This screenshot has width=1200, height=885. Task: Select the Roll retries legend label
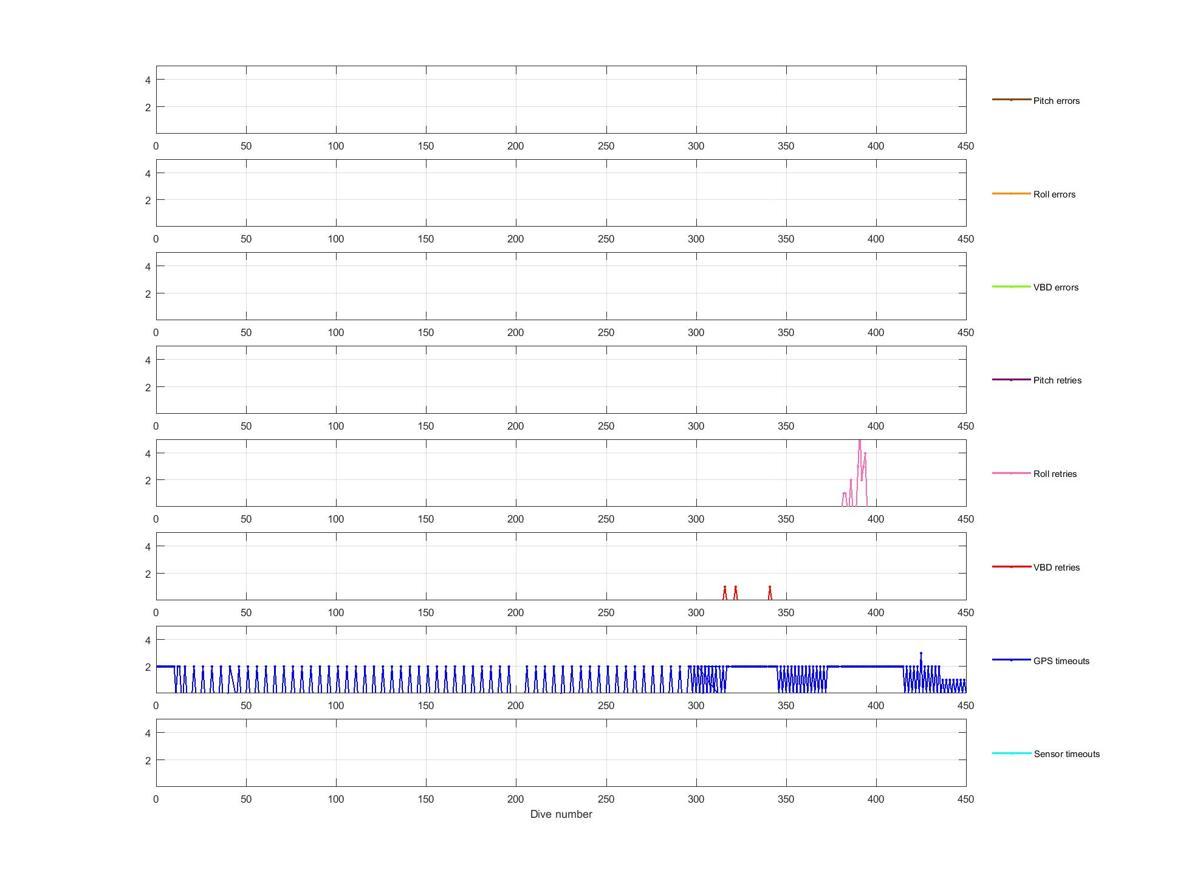point(1055,474)
